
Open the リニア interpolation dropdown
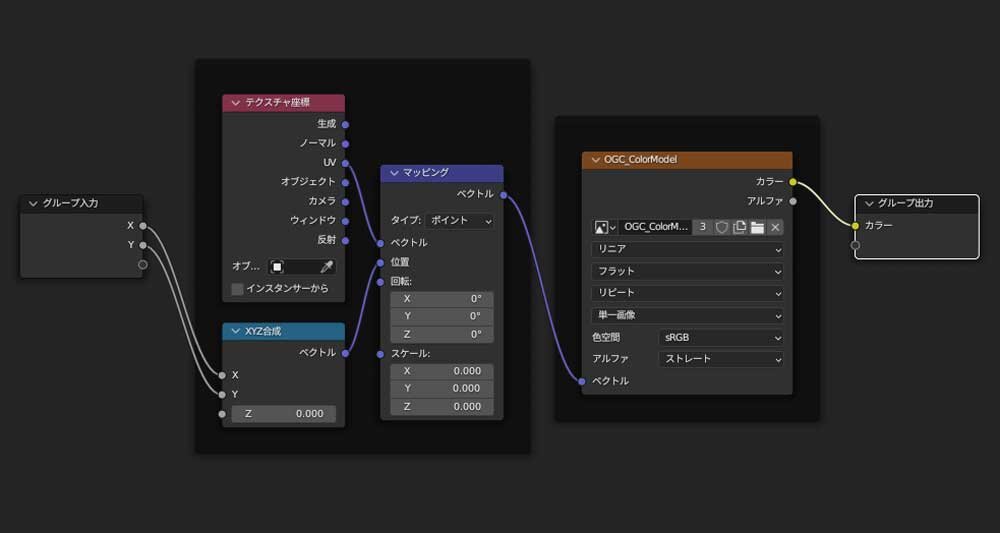coord(688,250)
